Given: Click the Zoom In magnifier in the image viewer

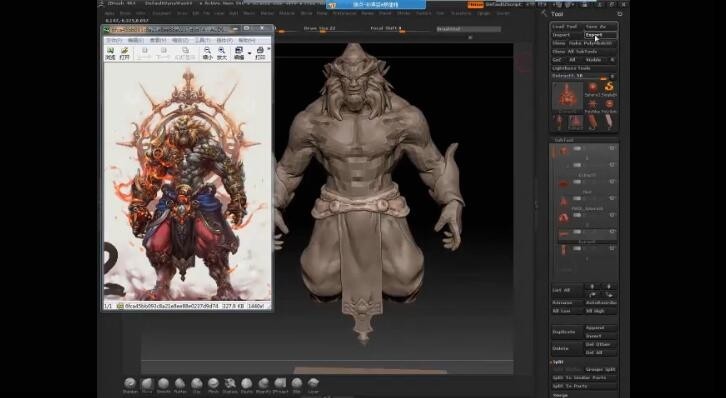Looking at the screenshot, I should [x=222, y=53].
